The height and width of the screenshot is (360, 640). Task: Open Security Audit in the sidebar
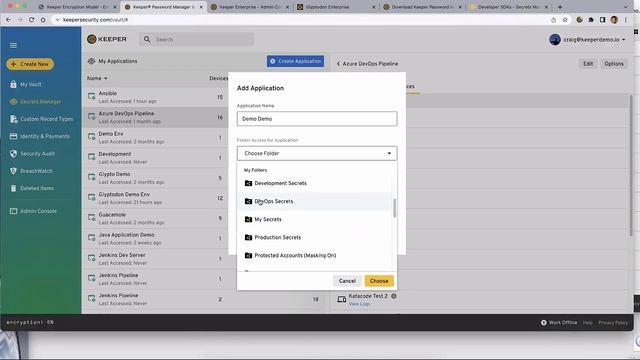[38, 154]
